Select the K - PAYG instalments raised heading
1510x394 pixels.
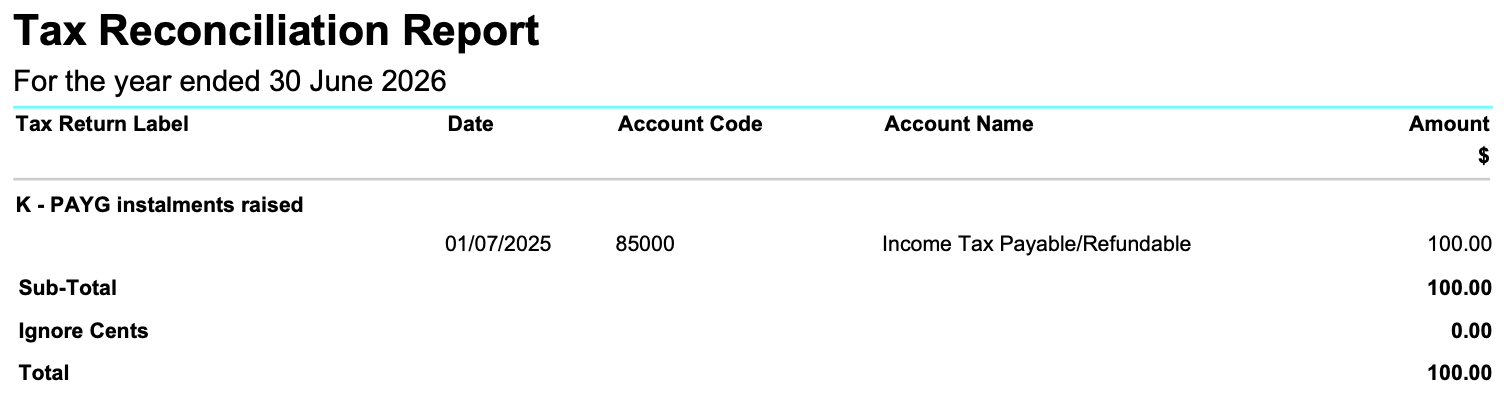coord(160,205)
